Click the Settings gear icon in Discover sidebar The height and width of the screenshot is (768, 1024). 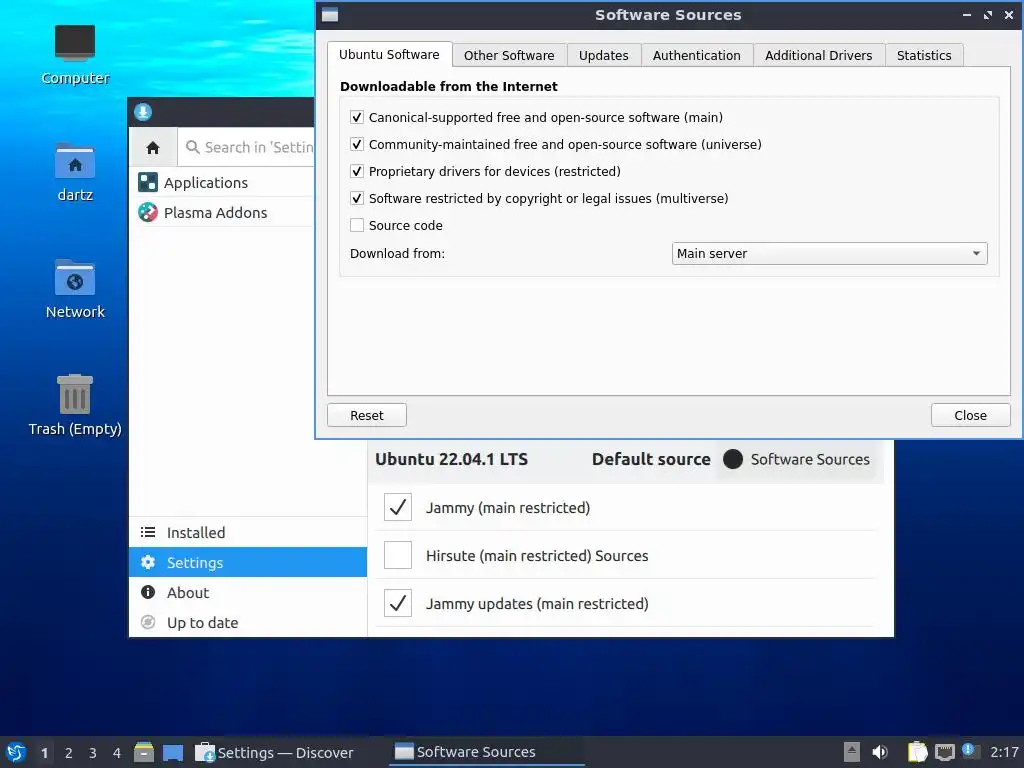click(x=148, y=562)
